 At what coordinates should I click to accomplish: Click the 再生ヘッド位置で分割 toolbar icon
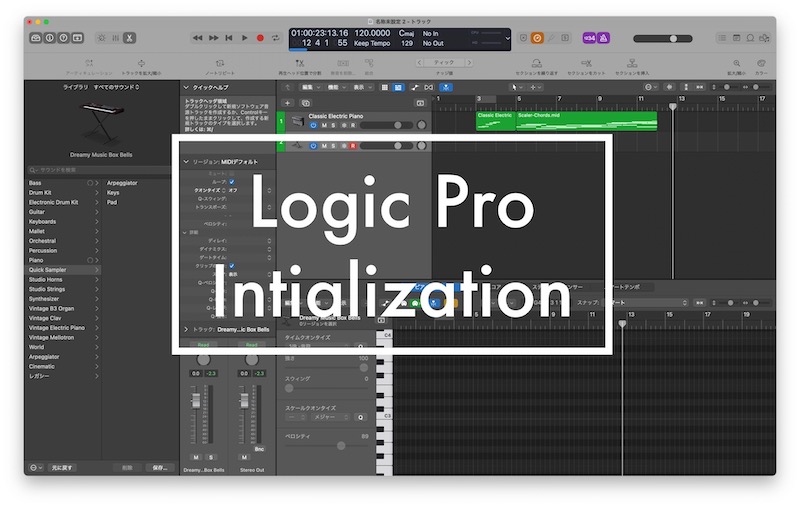click(x=300, y=63)
